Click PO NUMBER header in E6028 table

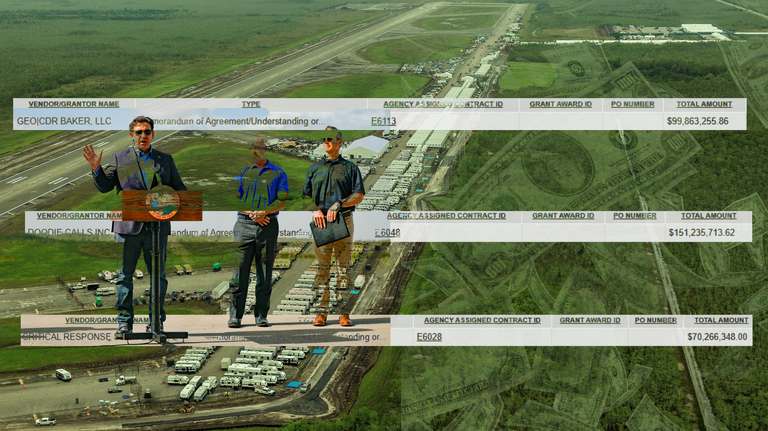click(655, 320)
